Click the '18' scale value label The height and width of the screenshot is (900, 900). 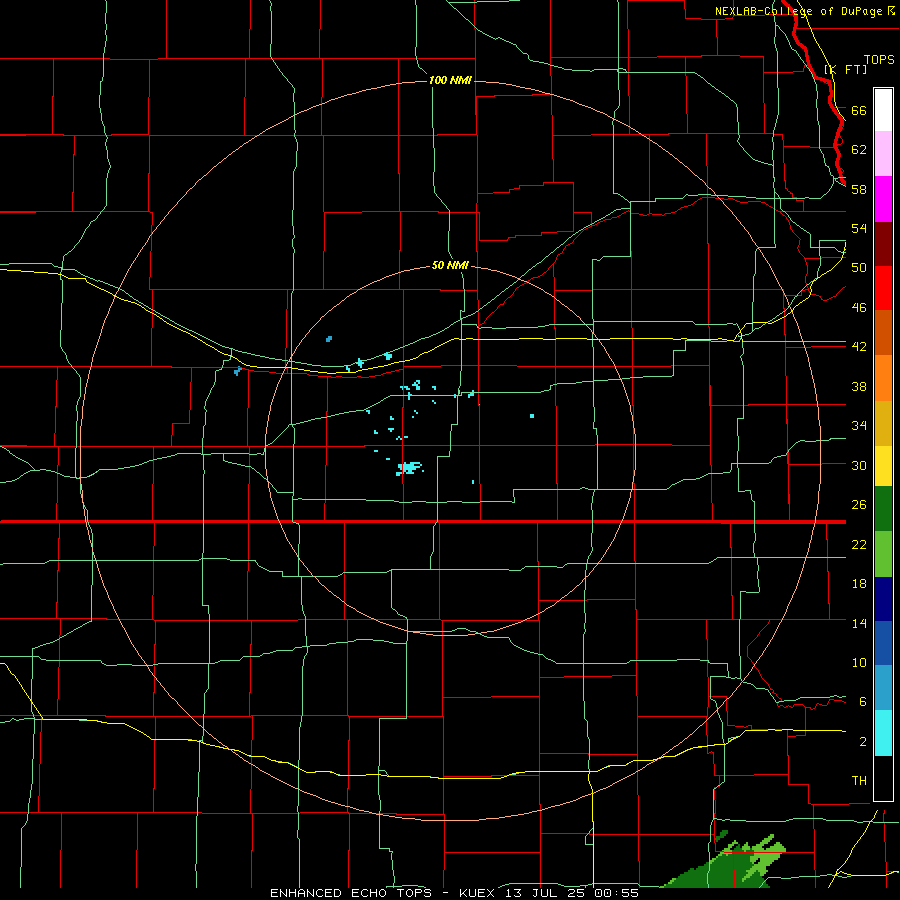point(859,584)
